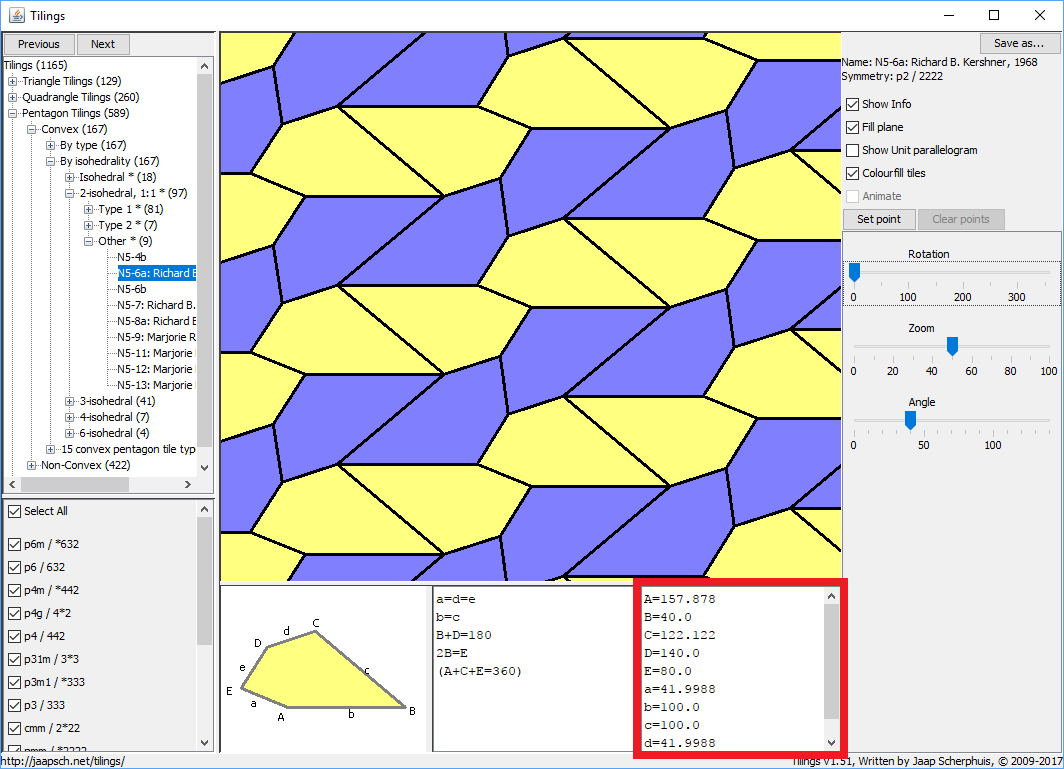Uncheck the p31m / 3*3 symmetry filter

pyautogui.click(x=14, y=660)
